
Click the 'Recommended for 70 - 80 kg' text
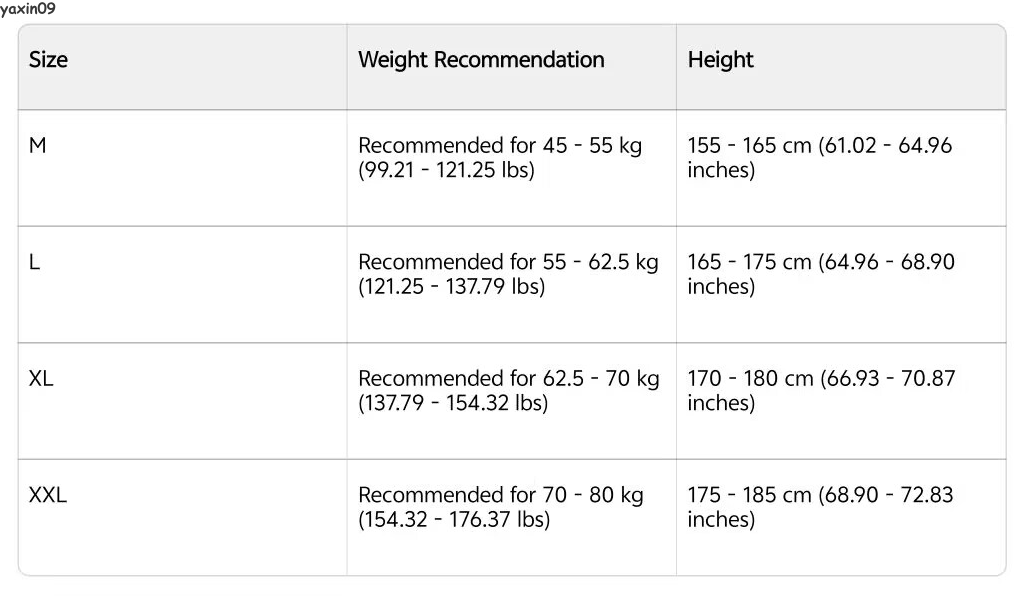(x=500, y=495)
